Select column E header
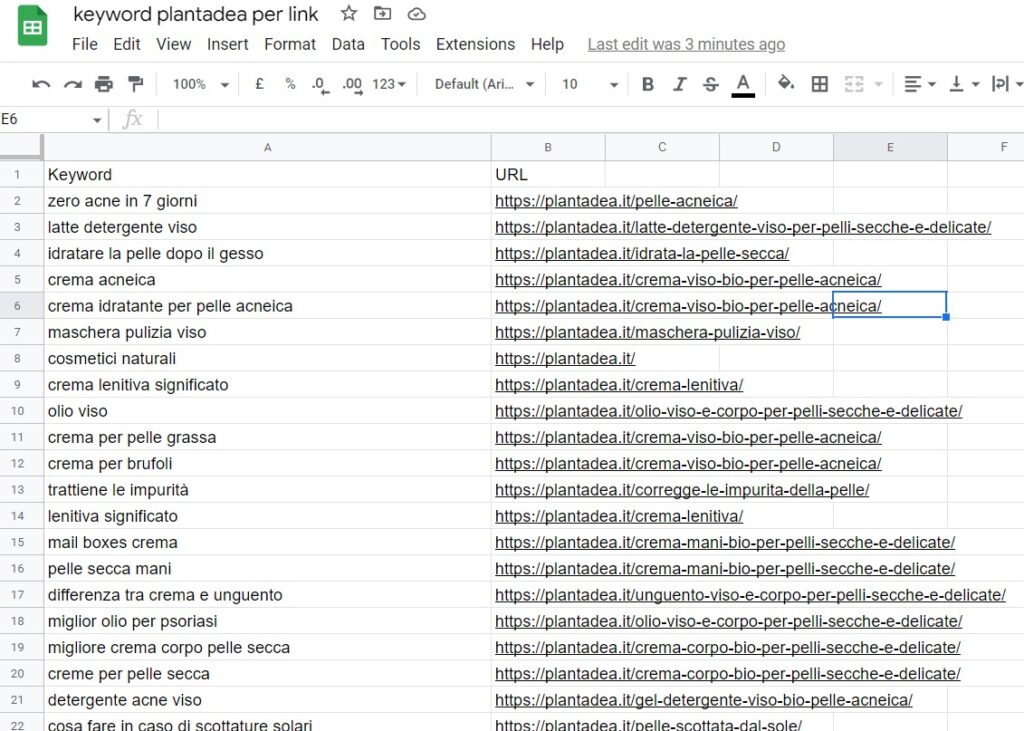Viewport: 1024px width, 731px height. click(890, 148)
